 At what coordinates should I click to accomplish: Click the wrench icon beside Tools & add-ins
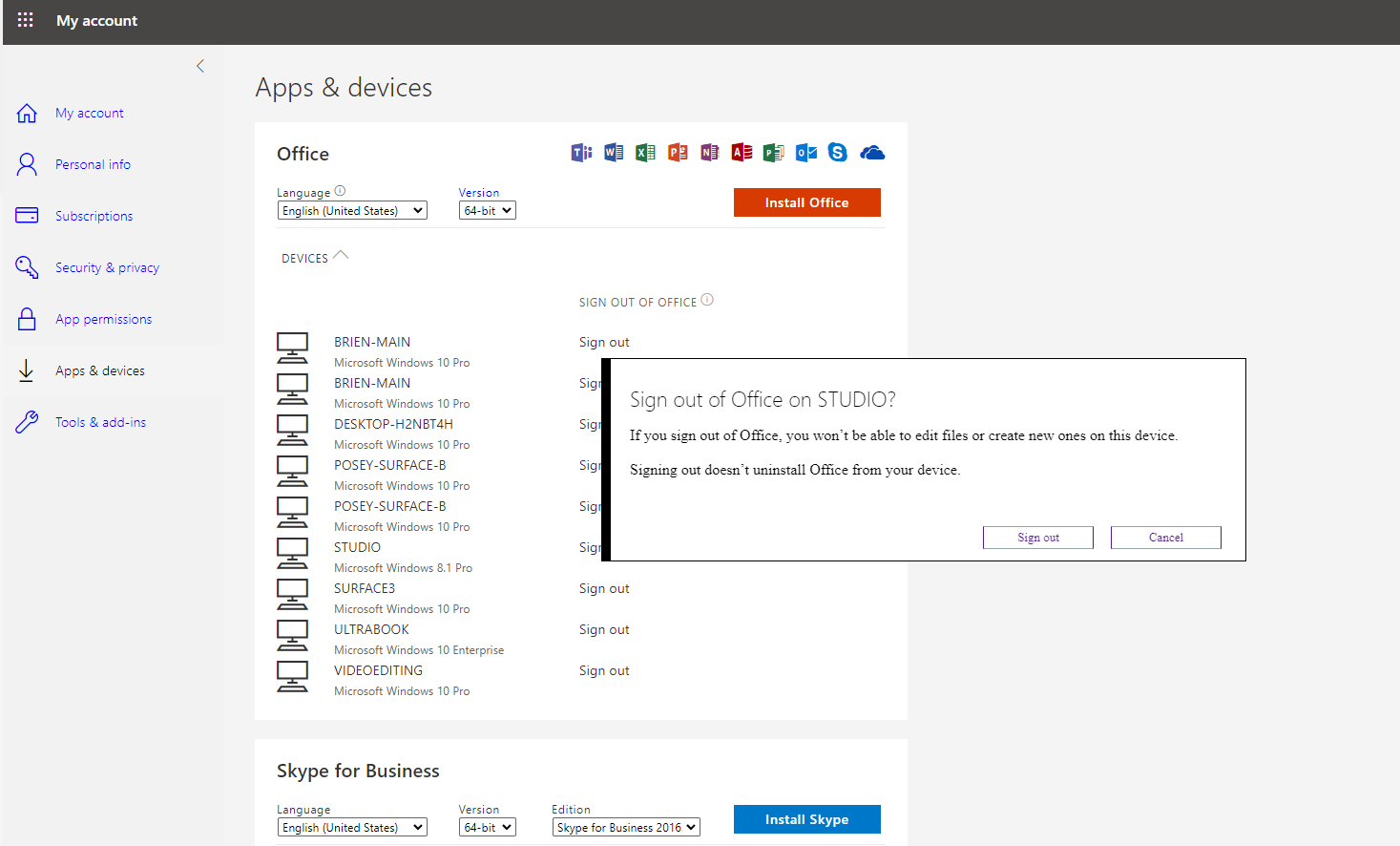tap(27, 422)
